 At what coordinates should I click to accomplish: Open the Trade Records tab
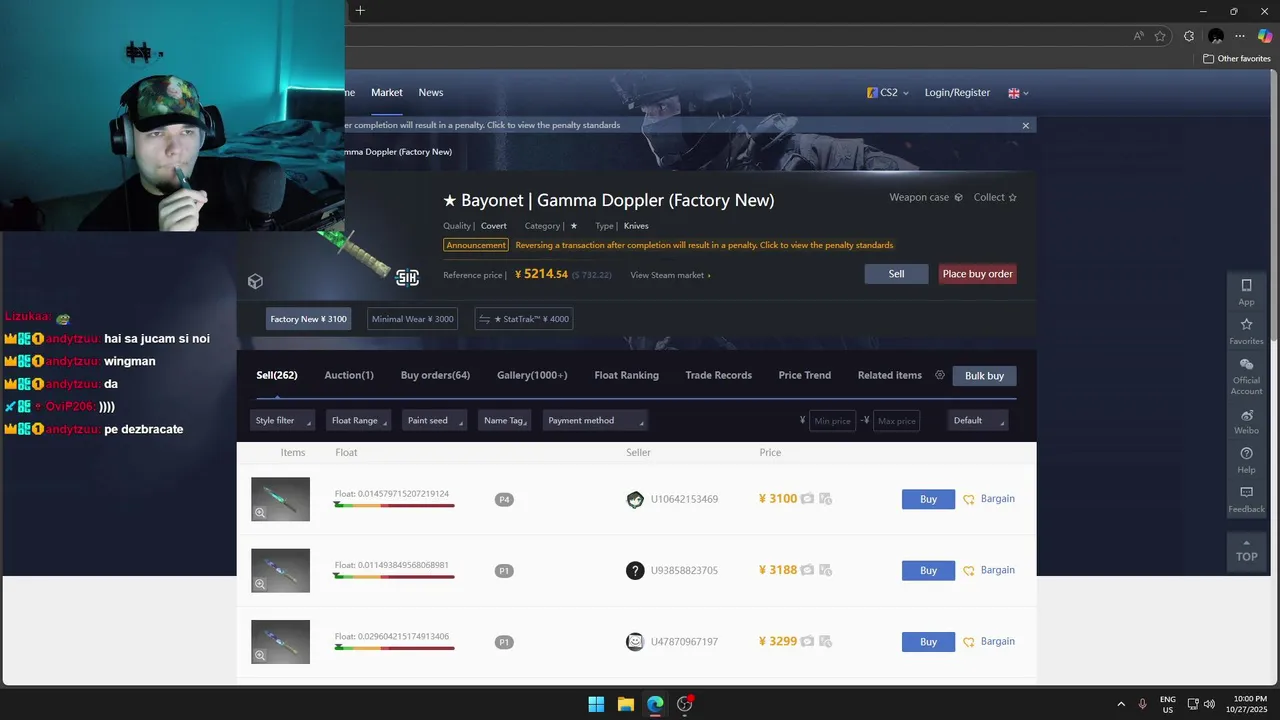pyautogui.click(x=718, y=375)
